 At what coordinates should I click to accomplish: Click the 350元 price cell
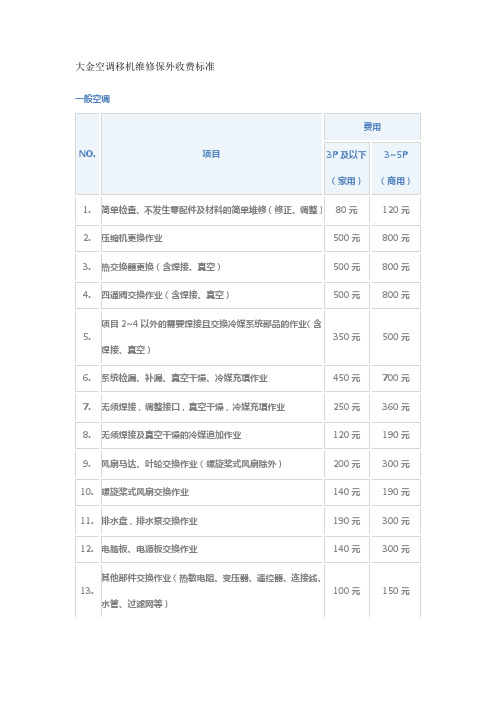tap(346, 337)
